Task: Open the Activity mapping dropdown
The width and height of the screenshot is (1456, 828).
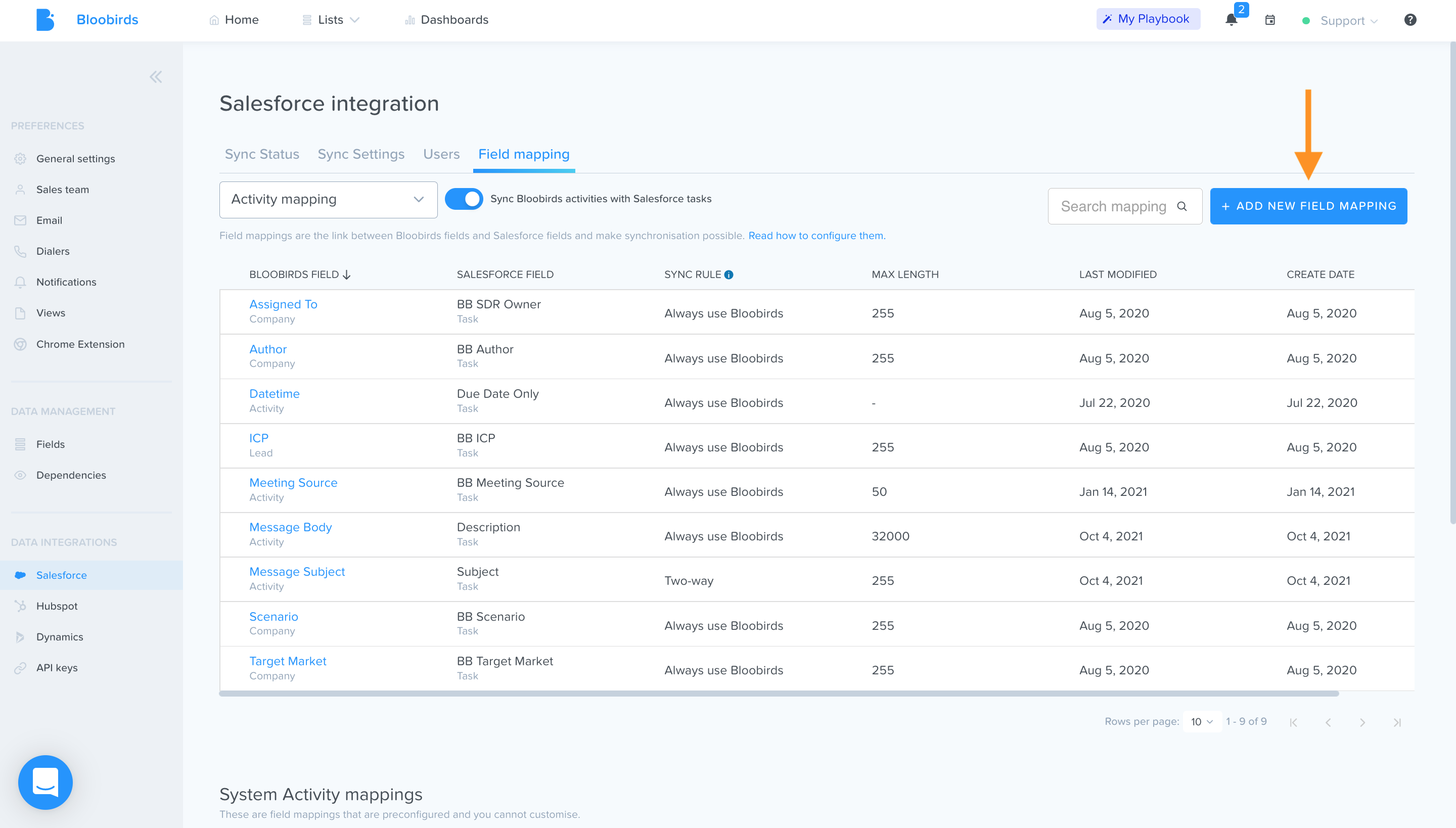Action: pos(328,200)
